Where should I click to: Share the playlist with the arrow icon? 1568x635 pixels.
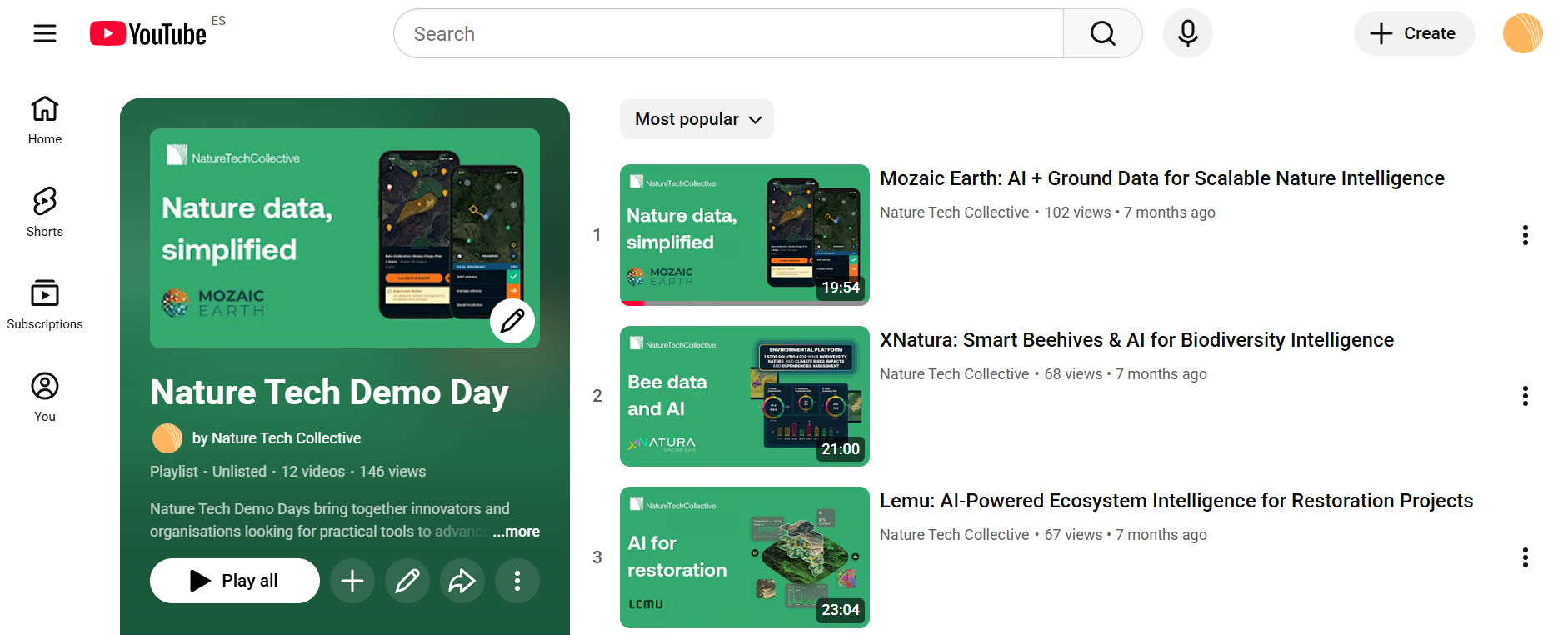(x=462, y=581)
